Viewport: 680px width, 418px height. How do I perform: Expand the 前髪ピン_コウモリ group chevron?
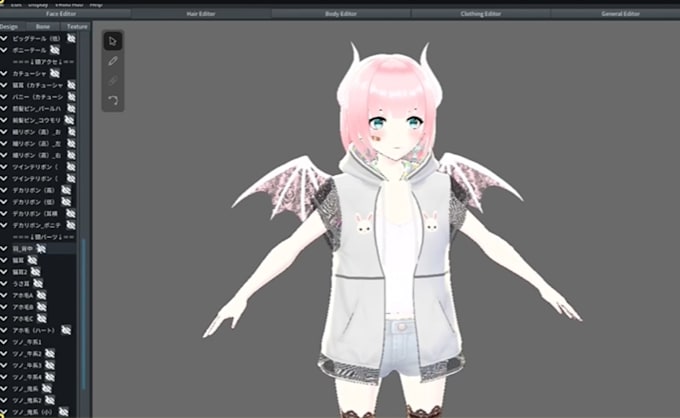(4, 120)
